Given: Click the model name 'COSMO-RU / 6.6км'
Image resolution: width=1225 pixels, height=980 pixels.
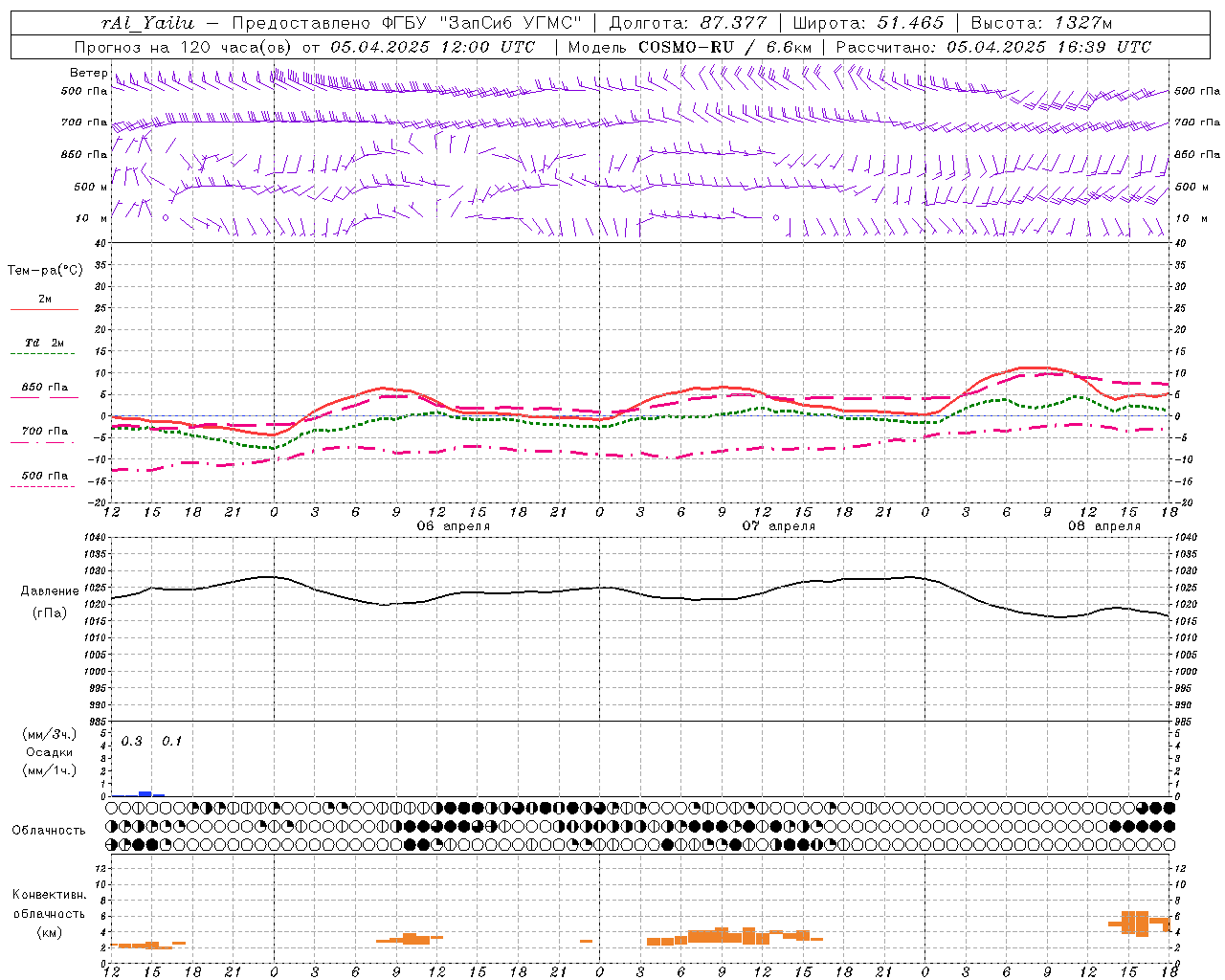Looking at the screenshot, I should click(x=725, y=47).
